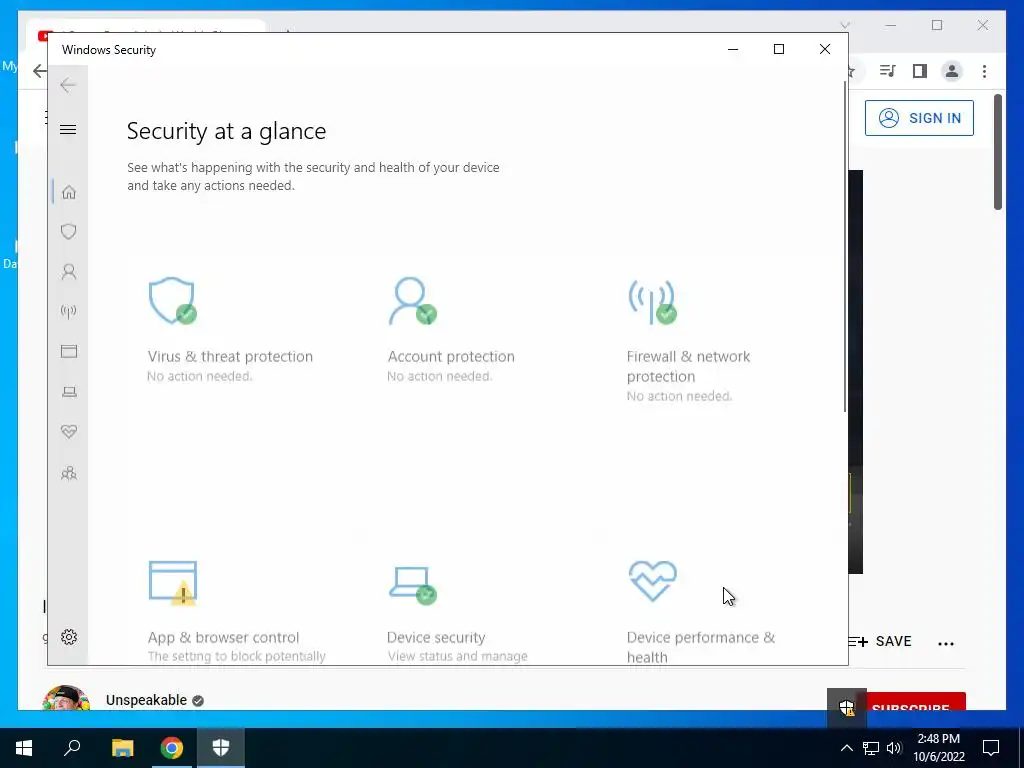Viewport: 1024px width, 768px height.
Task: Click Chrome back arrow behind the window
Action: pyautogui.click(x=39, y=71)
